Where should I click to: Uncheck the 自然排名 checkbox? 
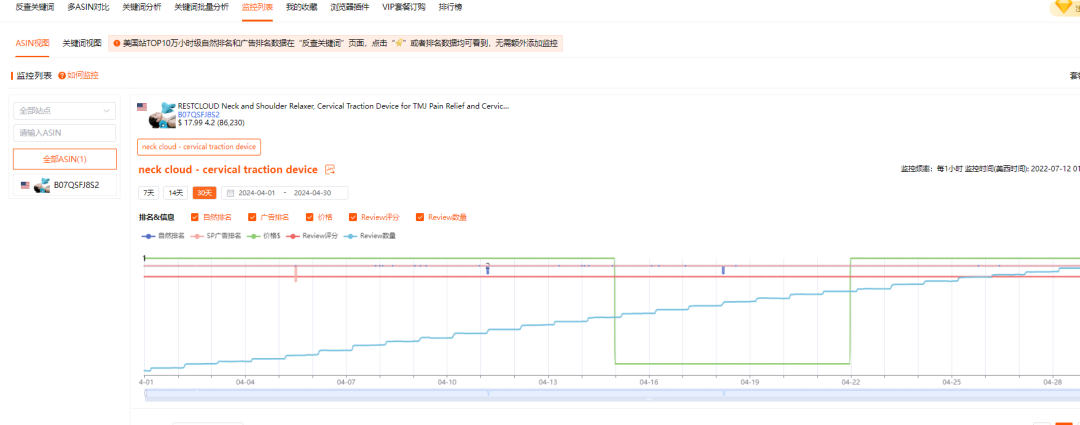coord(195,217)
